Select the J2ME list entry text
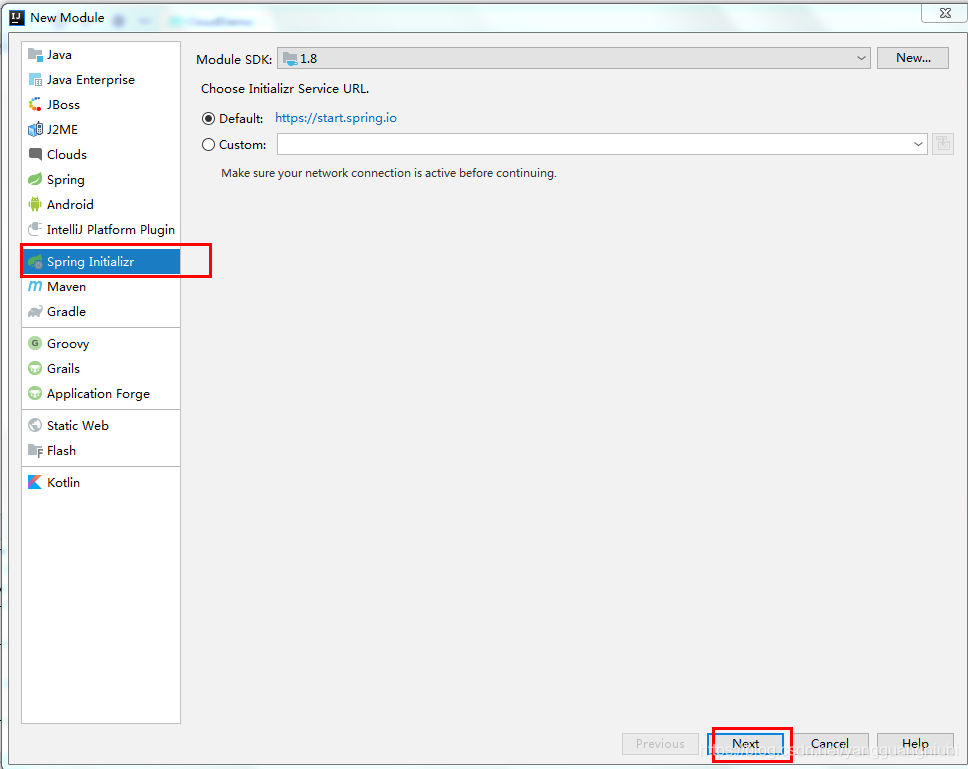This screenshot has height=769, width=968. point(62,130)
